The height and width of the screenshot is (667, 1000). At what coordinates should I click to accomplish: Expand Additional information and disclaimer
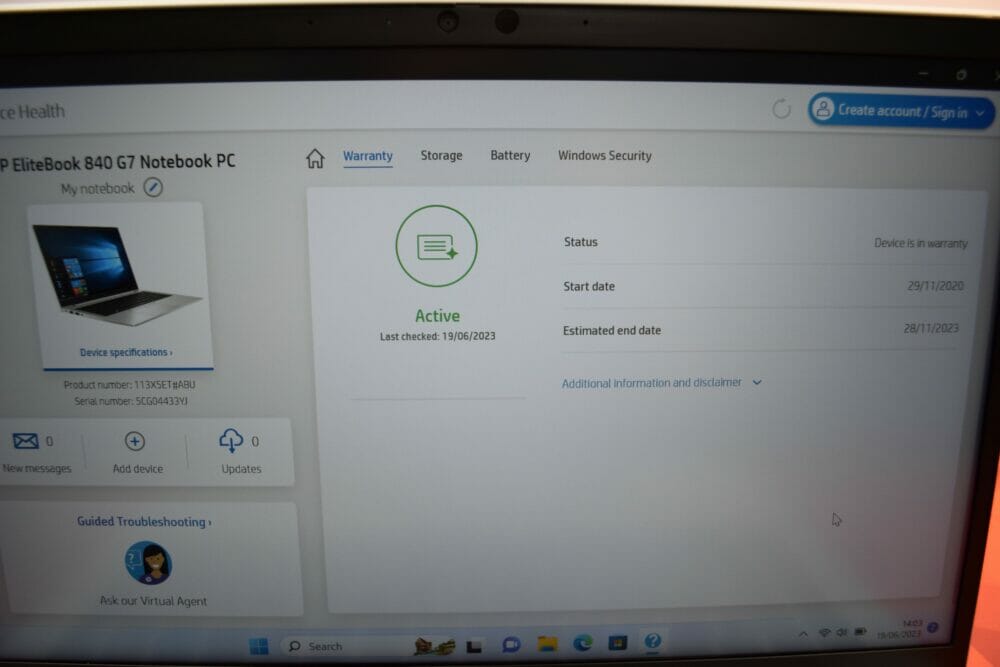662,383
